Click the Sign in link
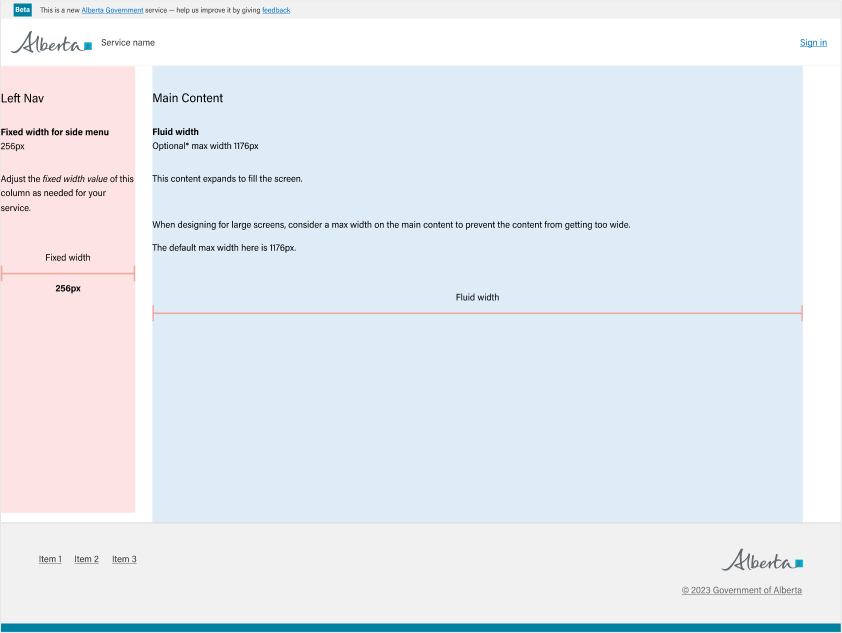This screenshot has height=633, width=842. coord(813,43)
